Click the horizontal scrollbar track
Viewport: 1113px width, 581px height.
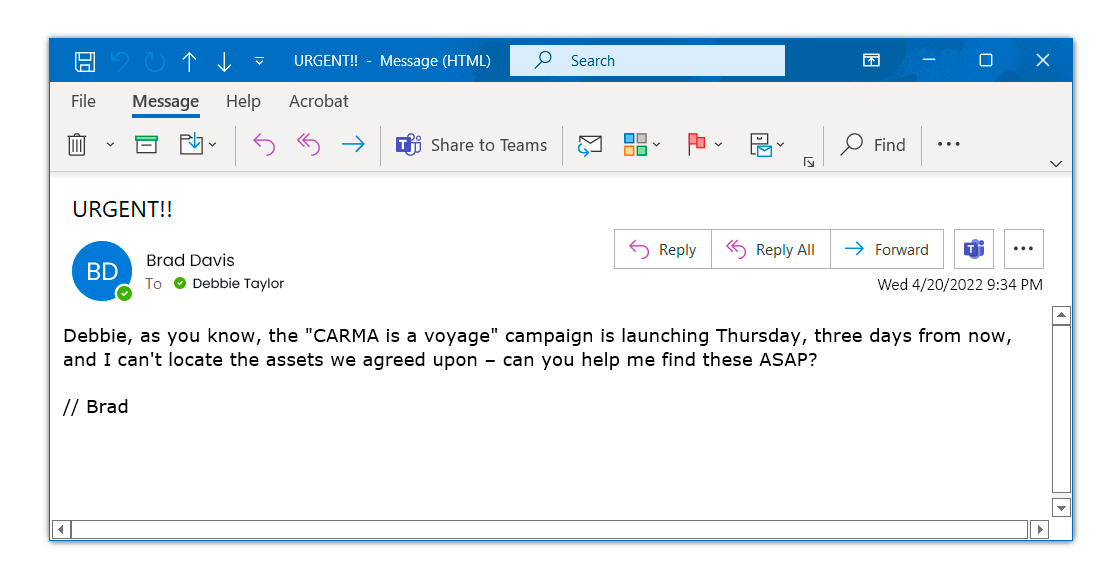tap(548, 529)
